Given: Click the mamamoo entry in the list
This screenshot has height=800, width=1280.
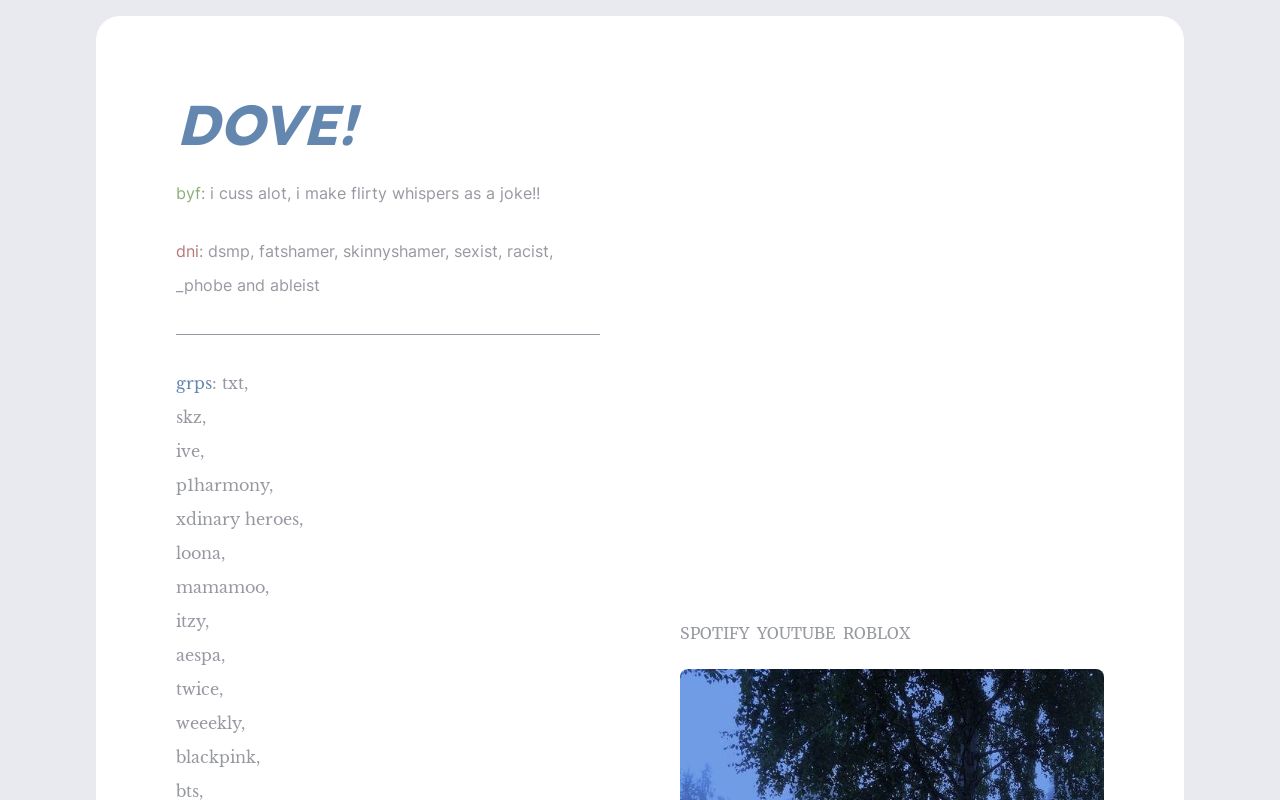Looking at the screenshot, I should 222,588.
